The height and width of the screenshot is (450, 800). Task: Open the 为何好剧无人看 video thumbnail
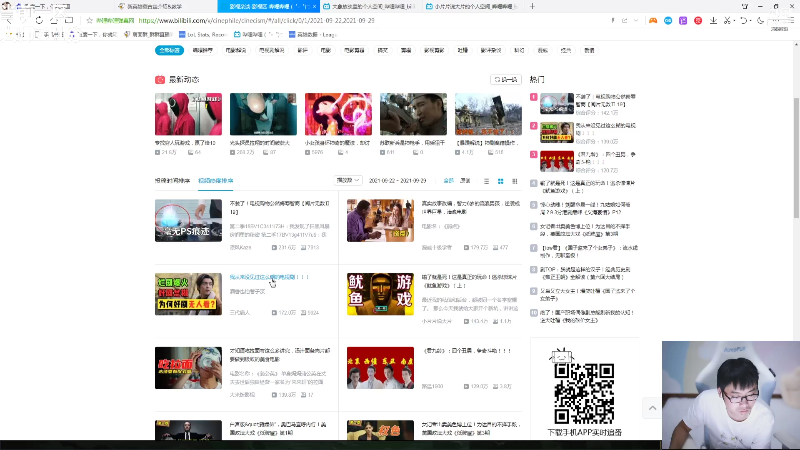click(188, 294)
